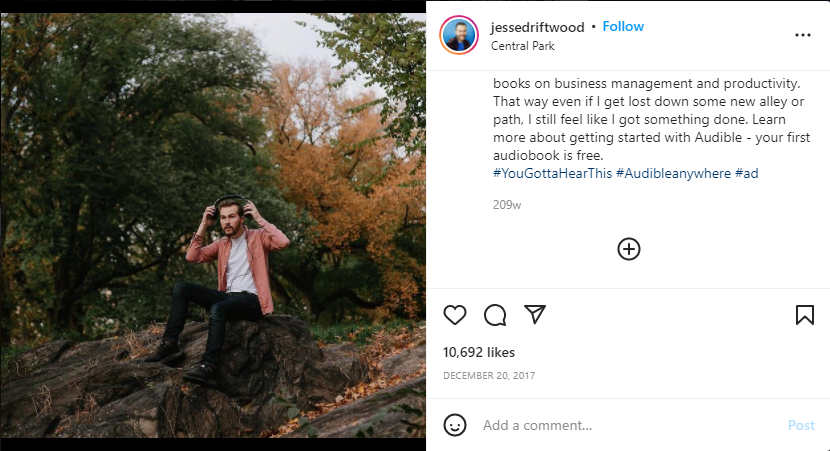Screen dimensions: 830x451
Task: Follow jessedriftwood
Action: point(623,26)
